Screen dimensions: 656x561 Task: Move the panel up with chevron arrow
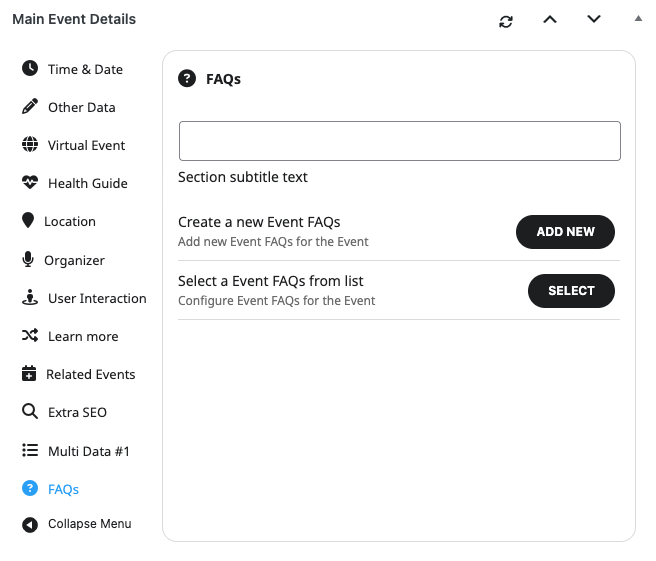pos(550,19)
